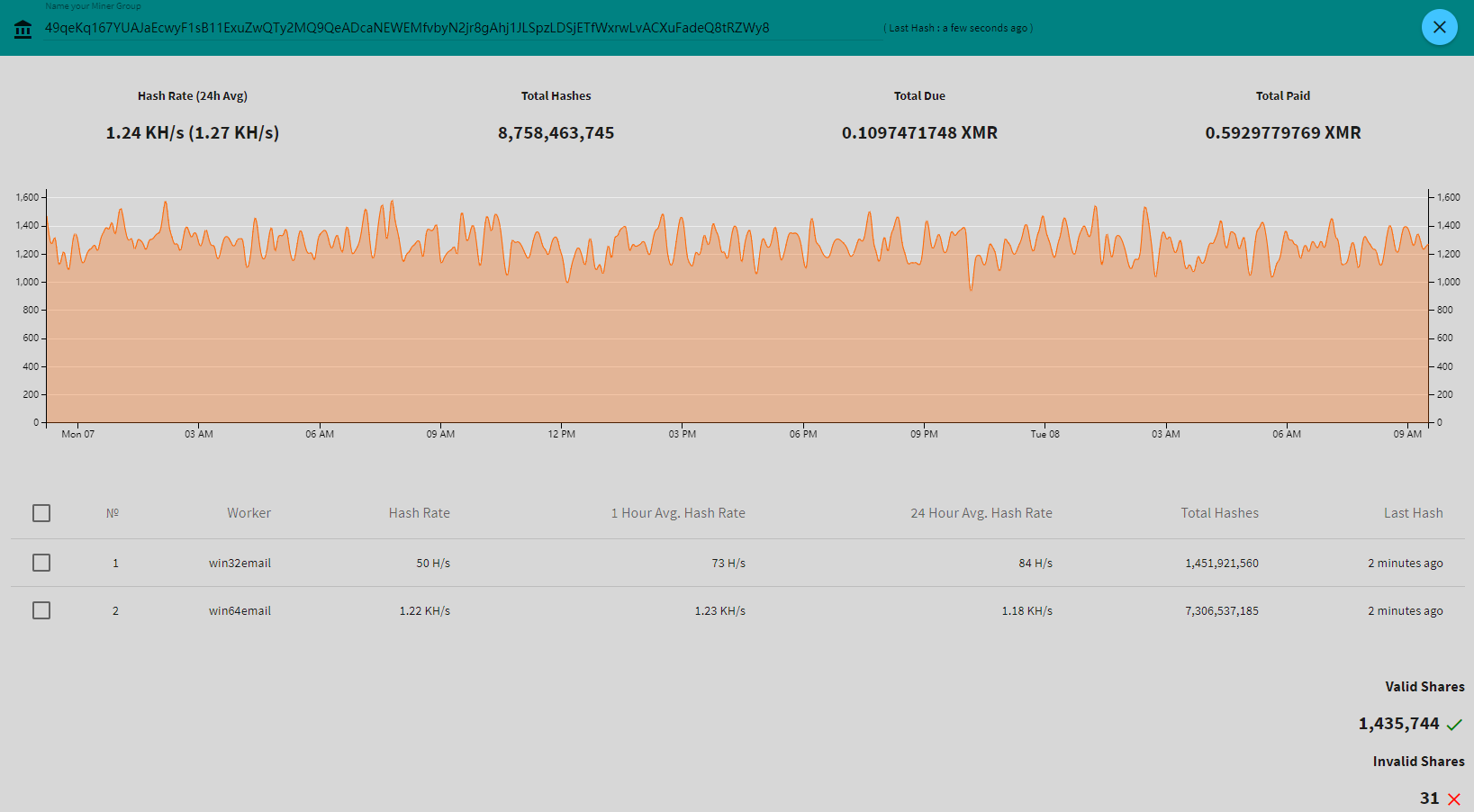Check the win32email worker checkbox
1474x812 pixels.
(x=41, y=563)
